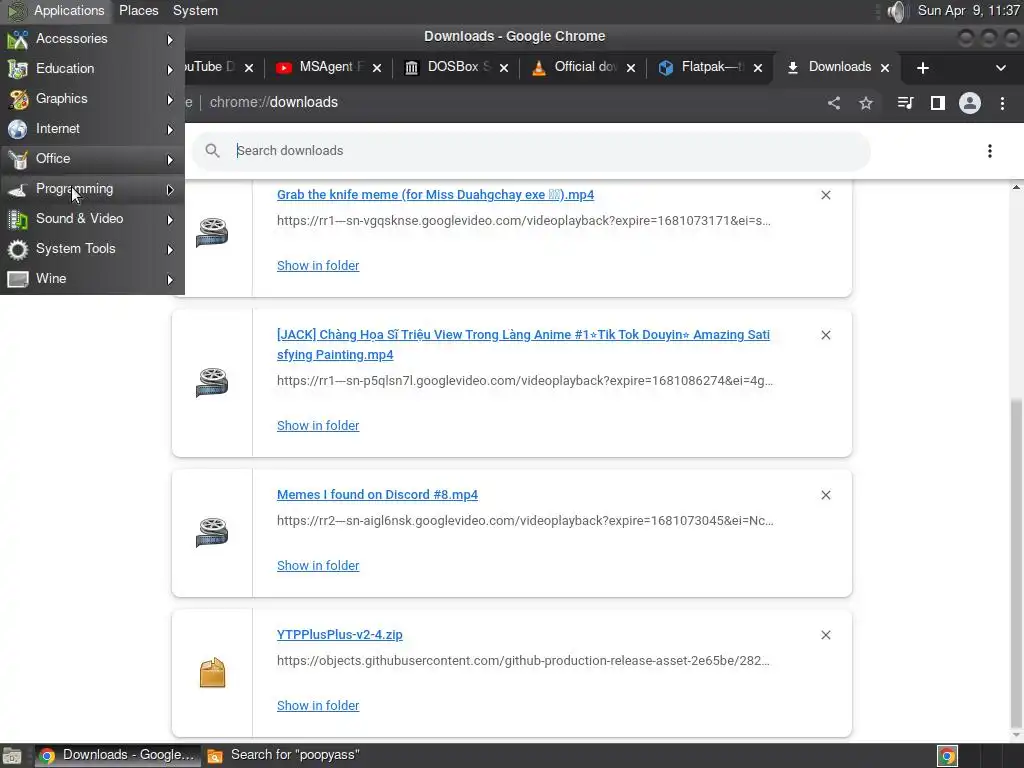
Task: Click the YTPPlusPlus zip package icon
Action: coord(212,673)
